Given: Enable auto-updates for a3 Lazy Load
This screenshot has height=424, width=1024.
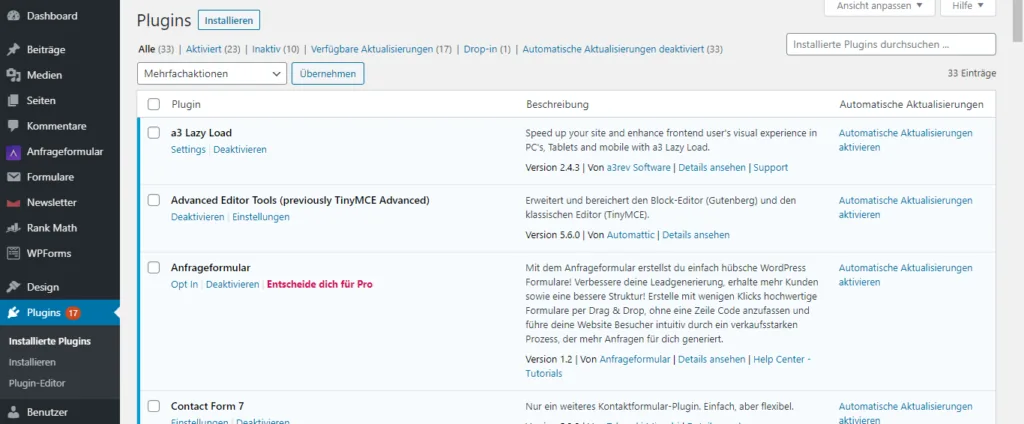Looking at the screenshot, I should coord(905,140).
